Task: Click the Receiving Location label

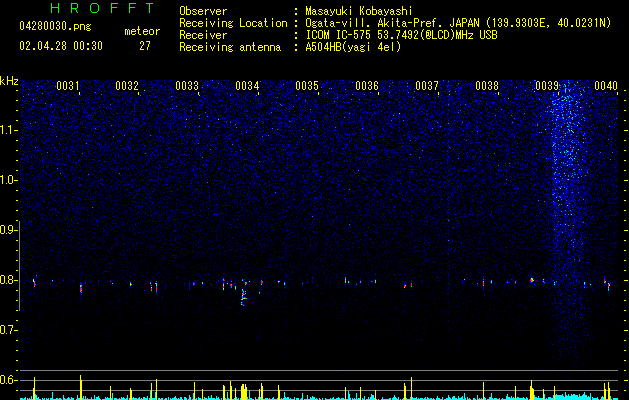Action: point(233,23)
